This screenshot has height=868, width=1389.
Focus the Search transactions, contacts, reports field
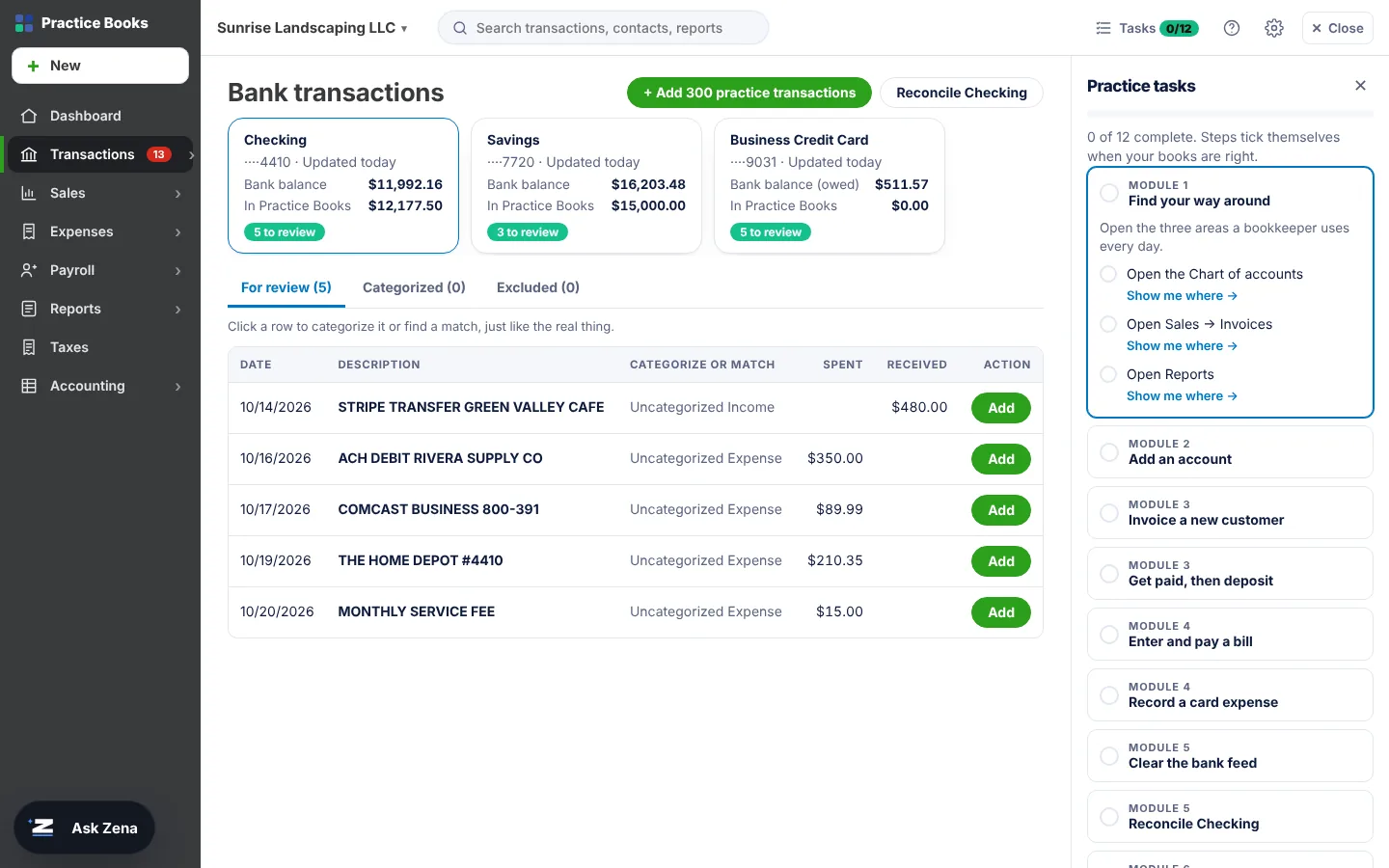[603, 28]
